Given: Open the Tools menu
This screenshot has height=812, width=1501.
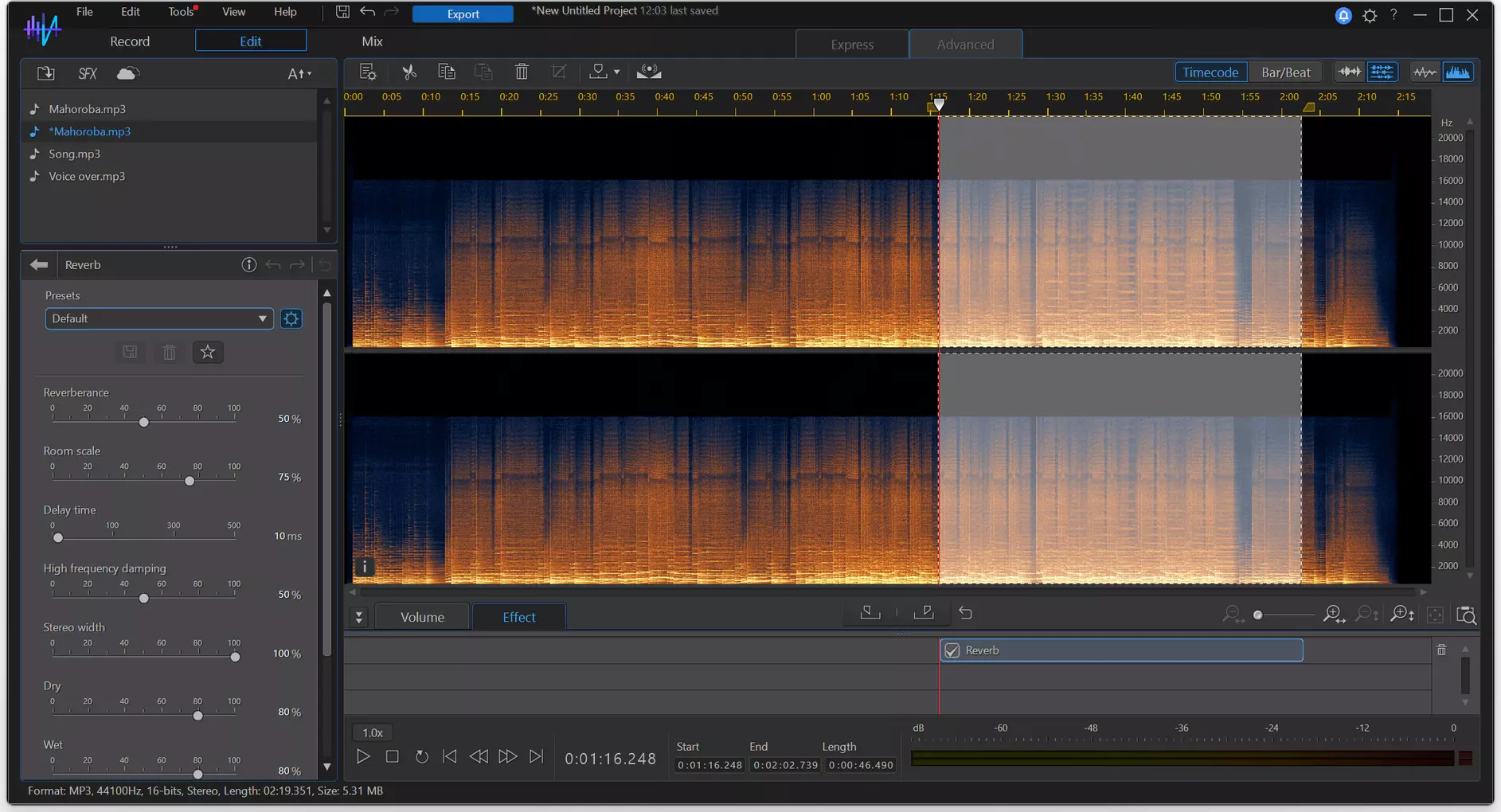Looking at the screenshot, I should click(x=181, y=12).
